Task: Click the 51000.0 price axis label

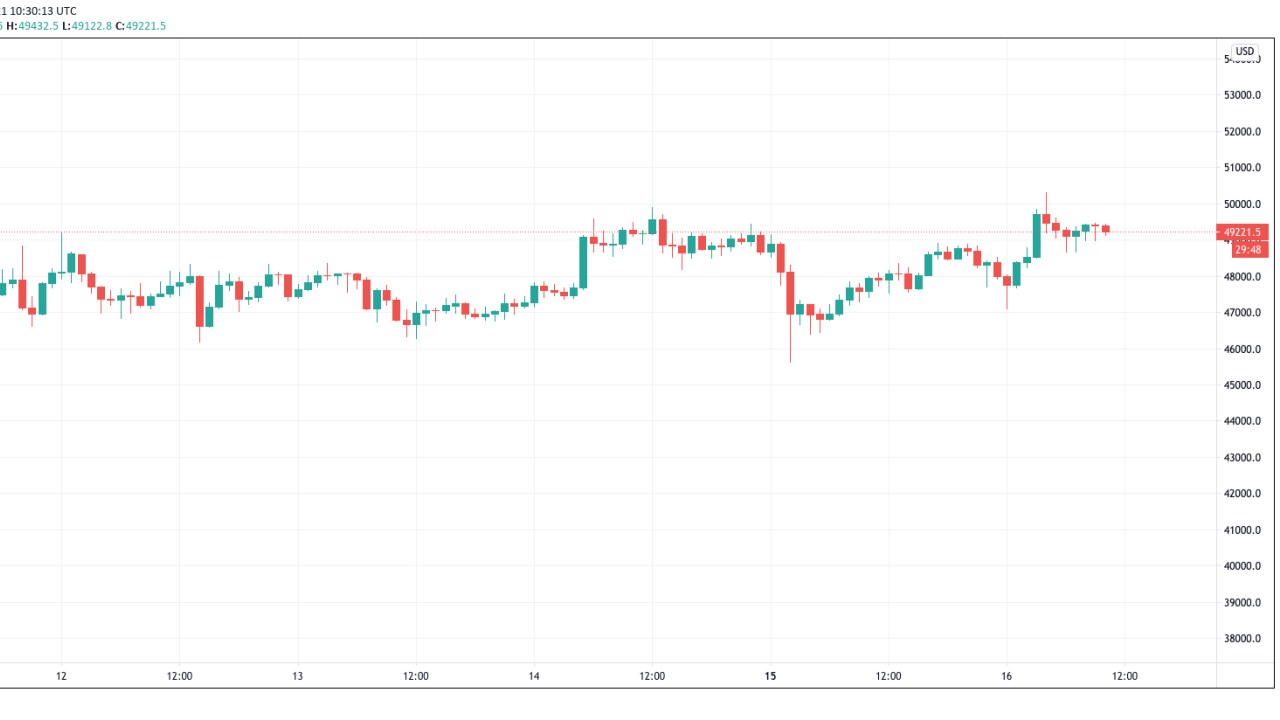Action: click(x=1242, y=168)
